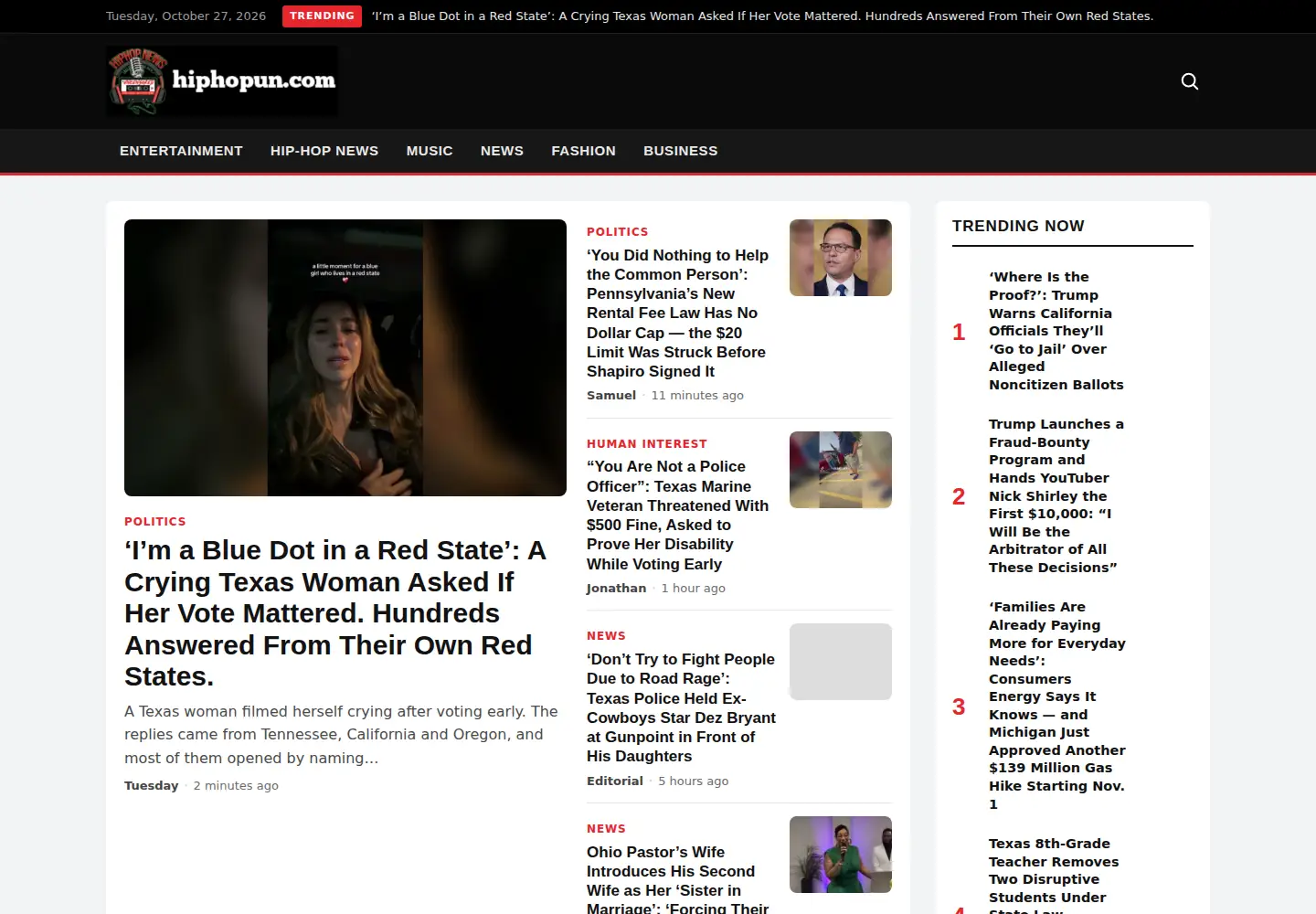Open trending Texas 8th-Grade Teacher story
Viewport: 1316px width, 914px height.
[1054, 875]
